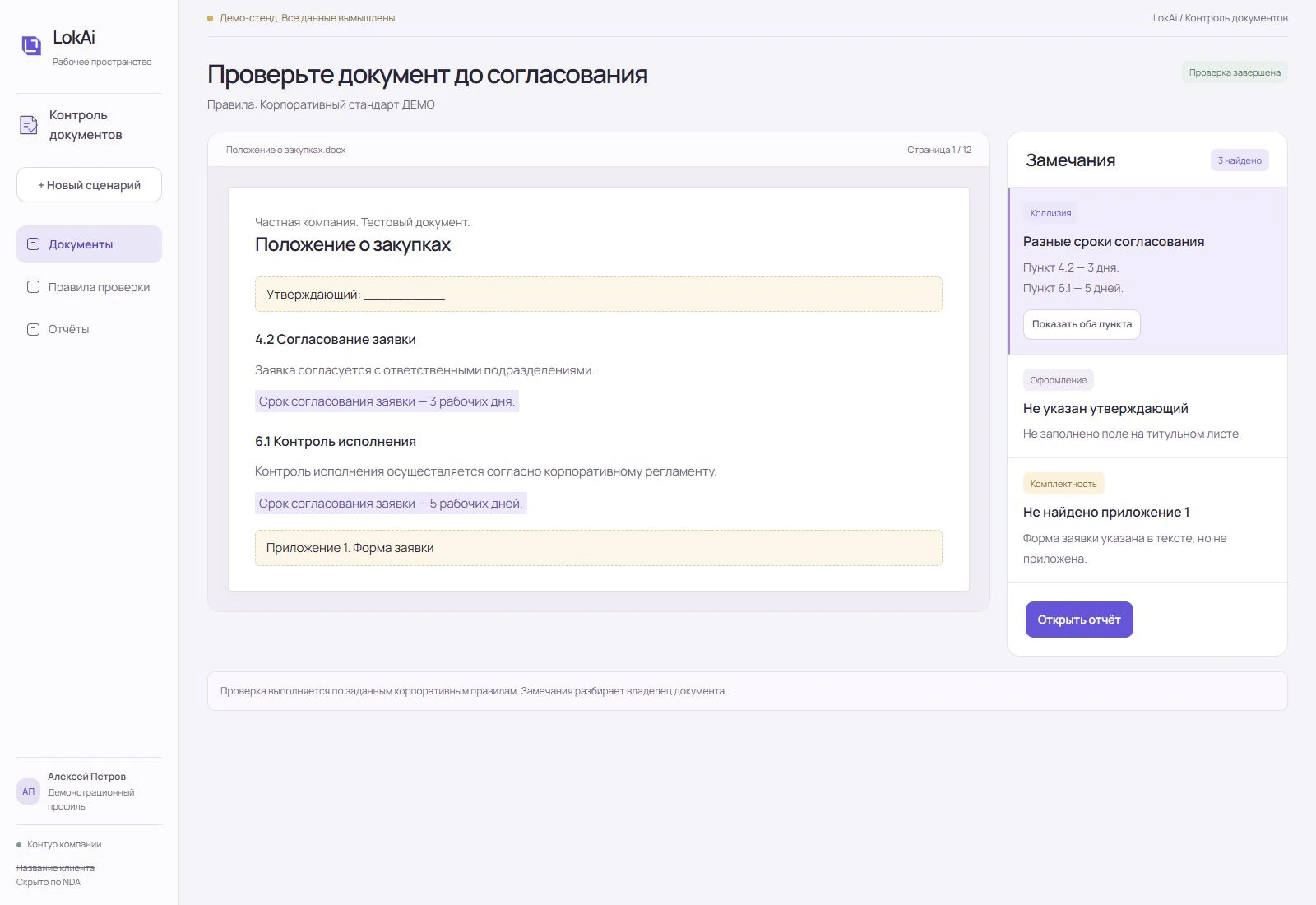Click the icon beside Отчёты

34,329
